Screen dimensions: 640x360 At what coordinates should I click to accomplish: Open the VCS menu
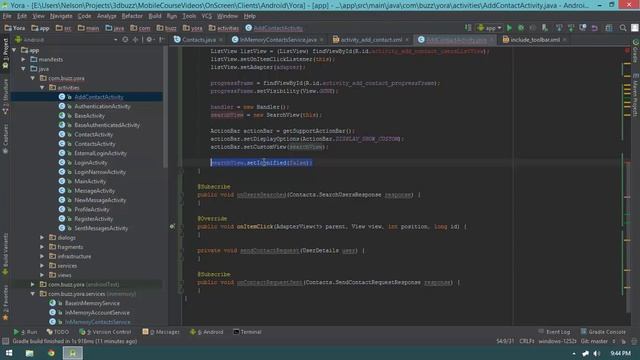(207, 16)
